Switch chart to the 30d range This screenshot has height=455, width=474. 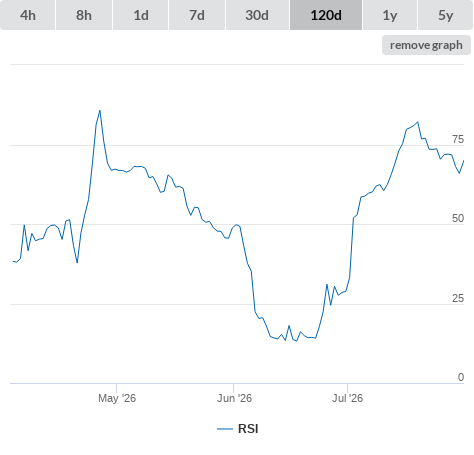[x=257, y=15]
